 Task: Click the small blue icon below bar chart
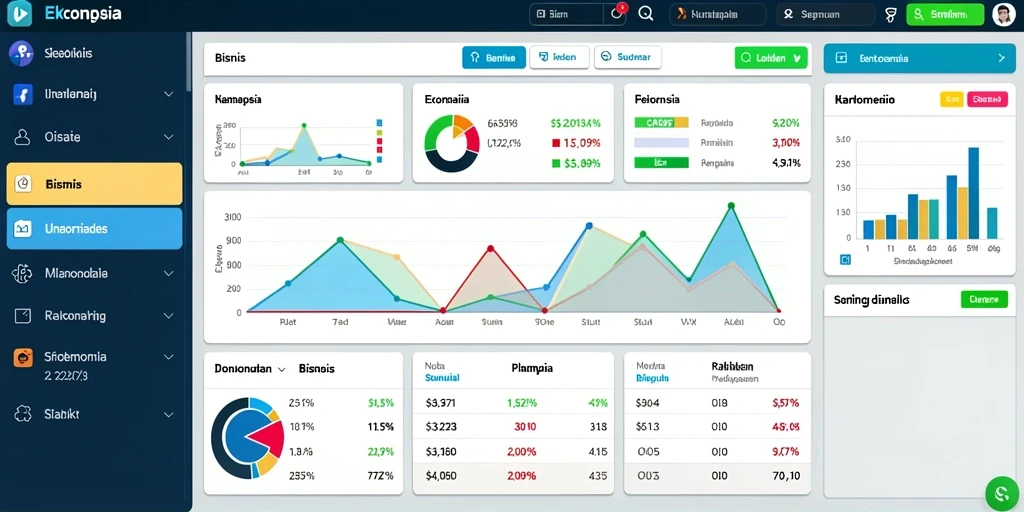846,260
